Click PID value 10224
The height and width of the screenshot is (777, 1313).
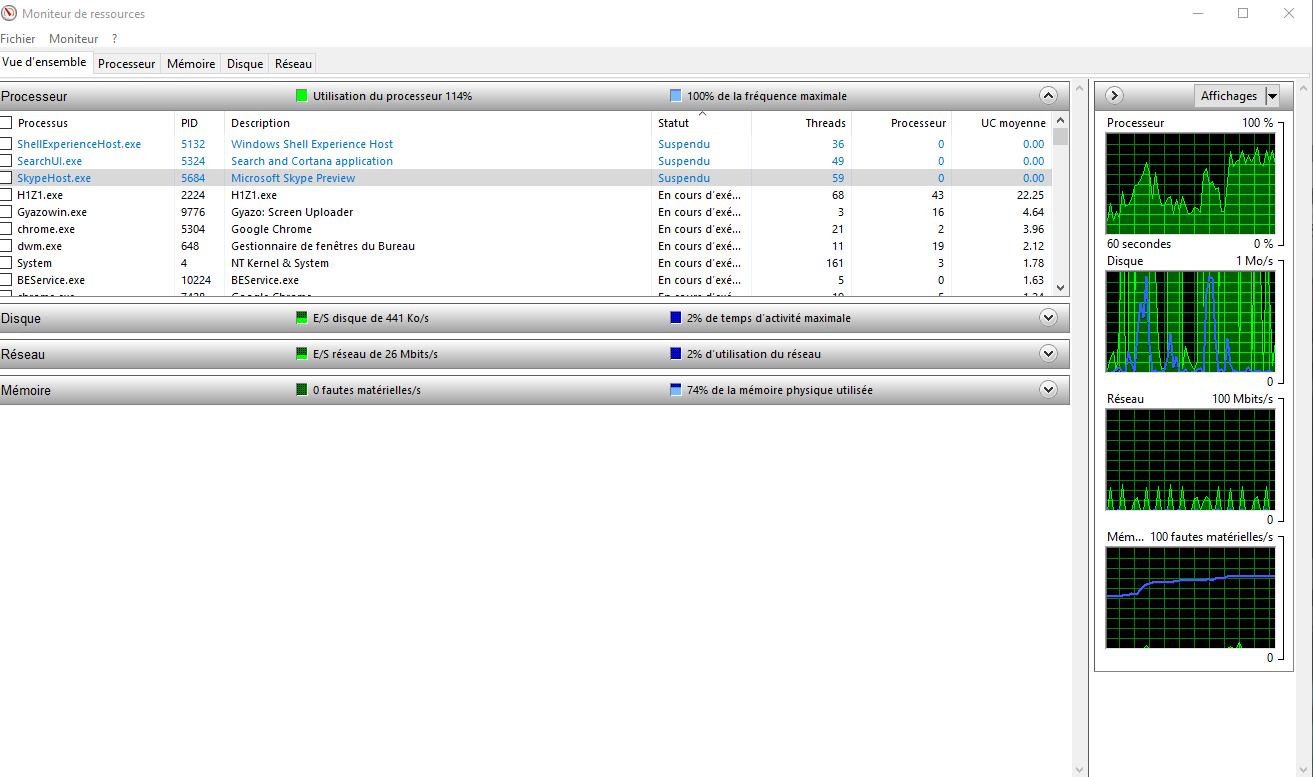tap(196, 280)
